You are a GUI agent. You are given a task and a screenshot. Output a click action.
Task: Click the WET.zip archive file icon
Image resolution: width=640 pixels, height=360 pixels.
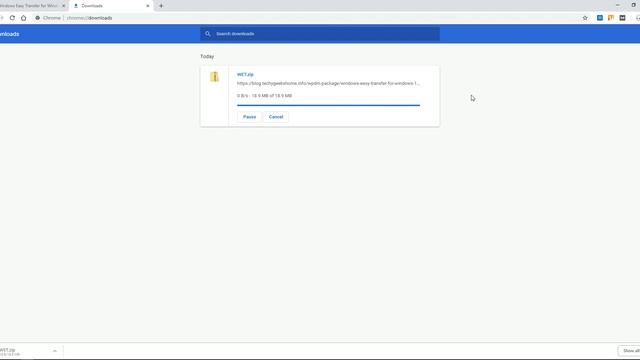pos(214,77)
